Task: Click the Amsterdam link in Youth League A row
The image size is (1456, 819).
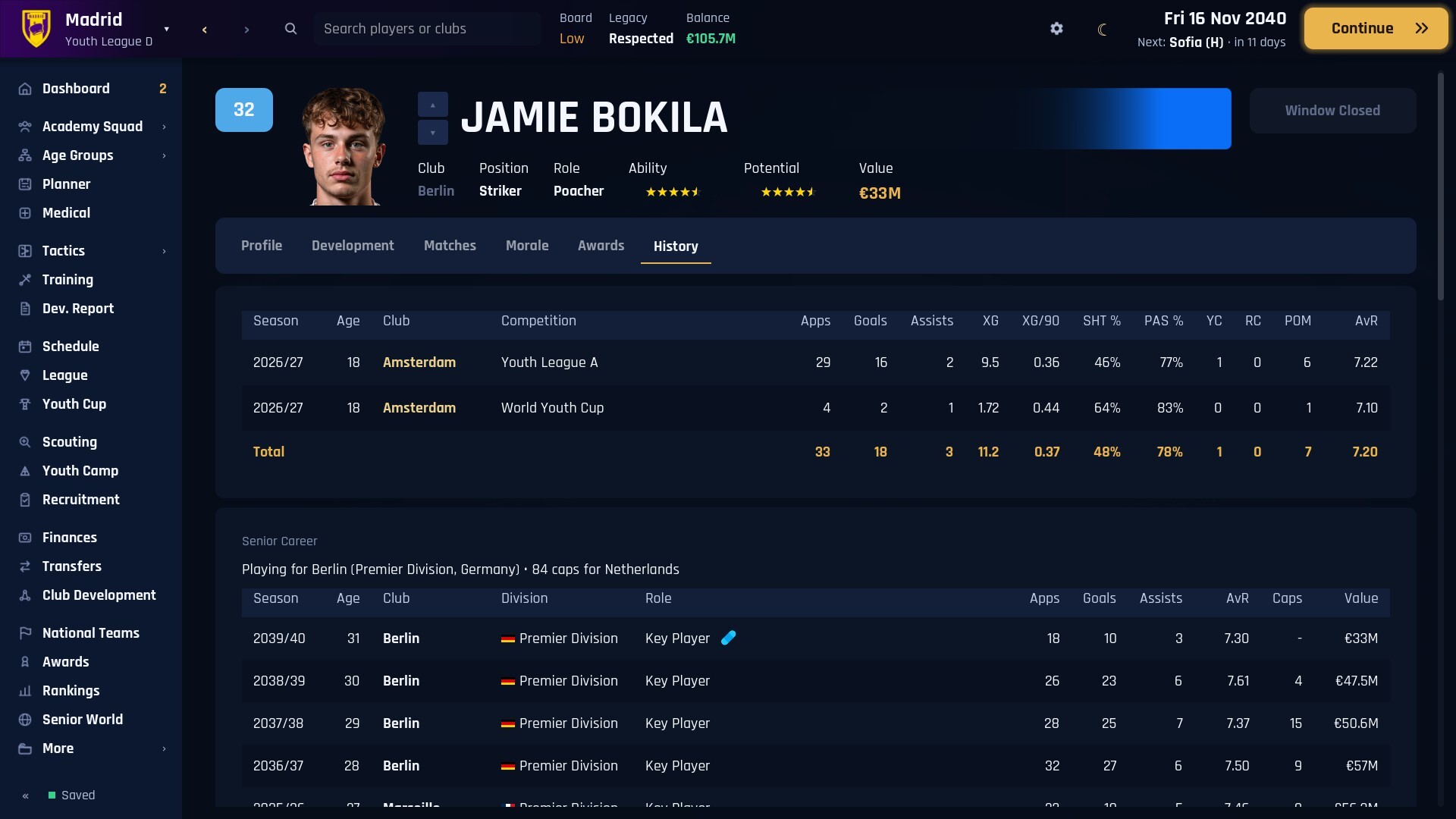Action: (x=419, y=362)
